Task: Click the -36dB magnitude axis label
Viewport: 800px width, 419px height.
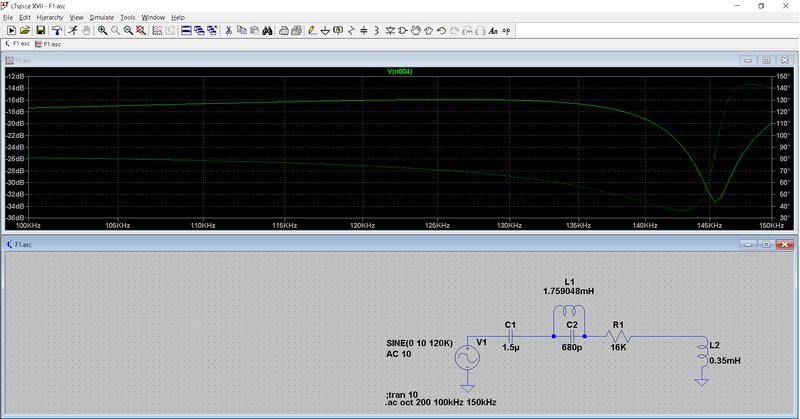Action: (15, 218)
